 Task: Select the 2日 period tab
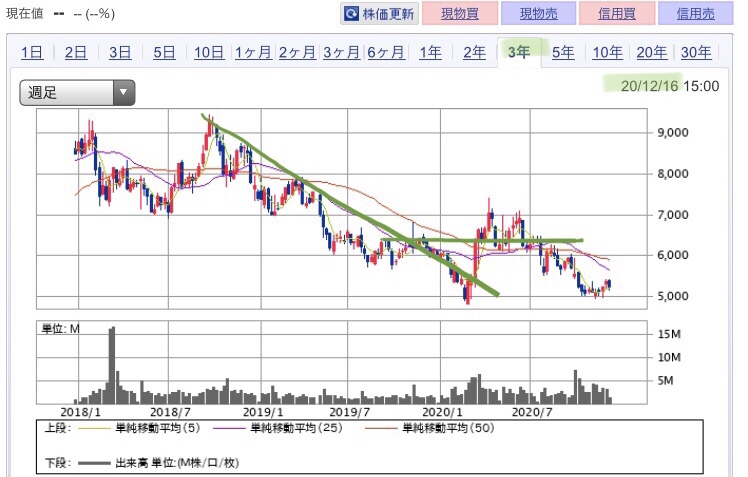[x=76, y=52]
